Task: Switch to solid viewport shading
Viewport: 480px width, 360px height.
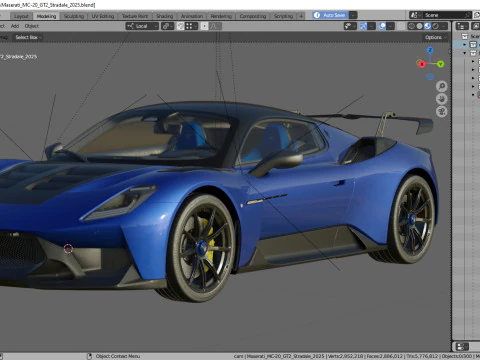Action: 420,26
